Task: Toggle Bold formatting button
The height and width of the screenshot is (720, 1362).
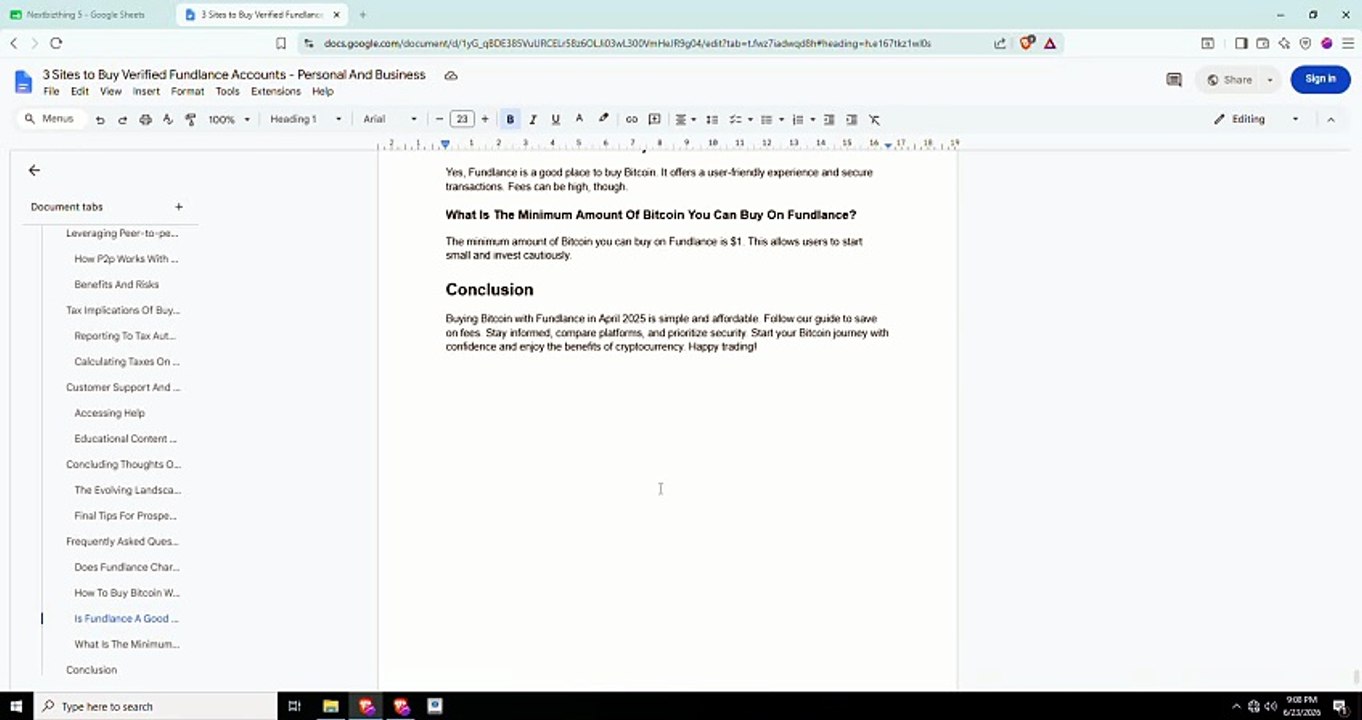Action: tap(510, 120)
